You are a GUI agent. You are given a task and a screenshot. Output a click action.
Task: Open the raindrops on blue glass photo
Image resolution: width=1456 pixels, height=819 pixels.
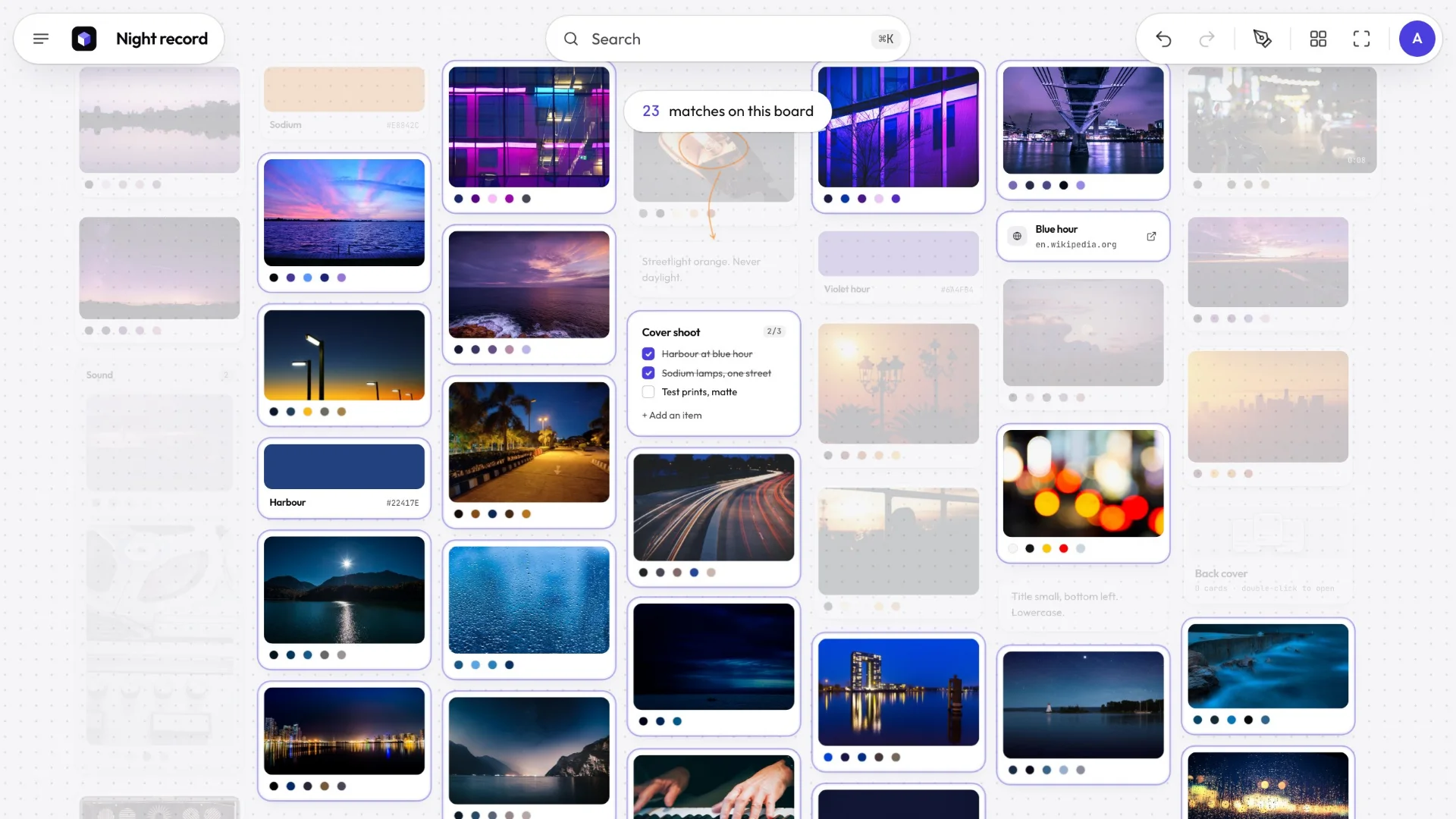click(529, 600)
